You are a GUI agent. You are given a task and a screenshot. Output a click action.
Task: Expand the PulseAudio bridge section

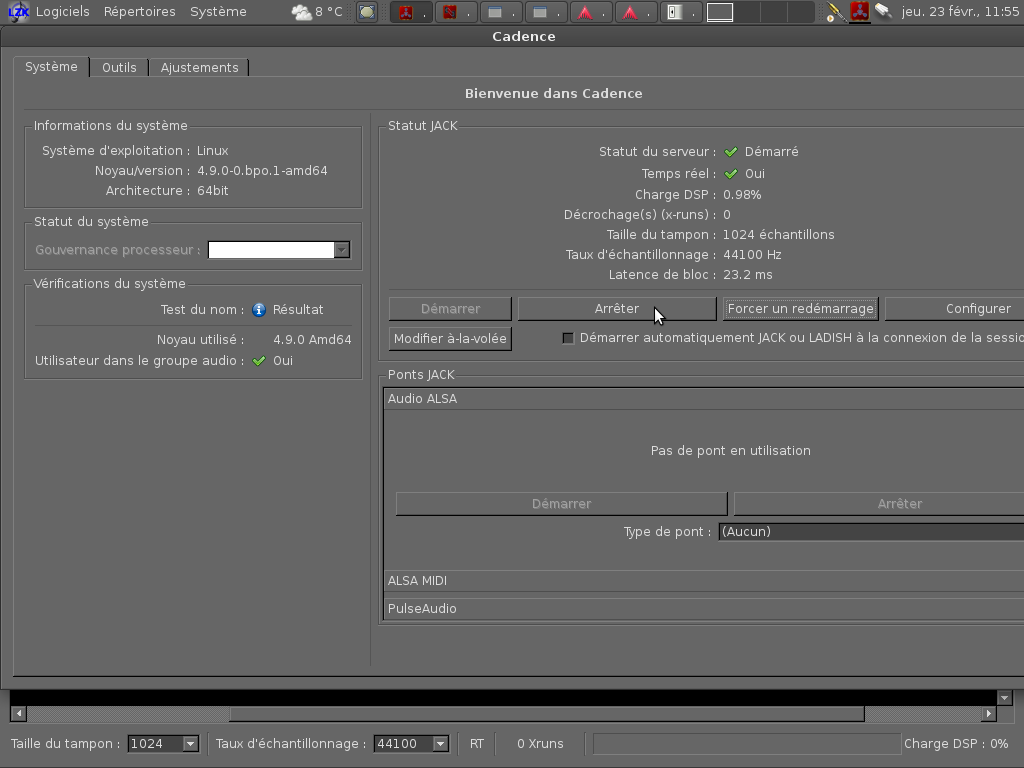(700, 609)
